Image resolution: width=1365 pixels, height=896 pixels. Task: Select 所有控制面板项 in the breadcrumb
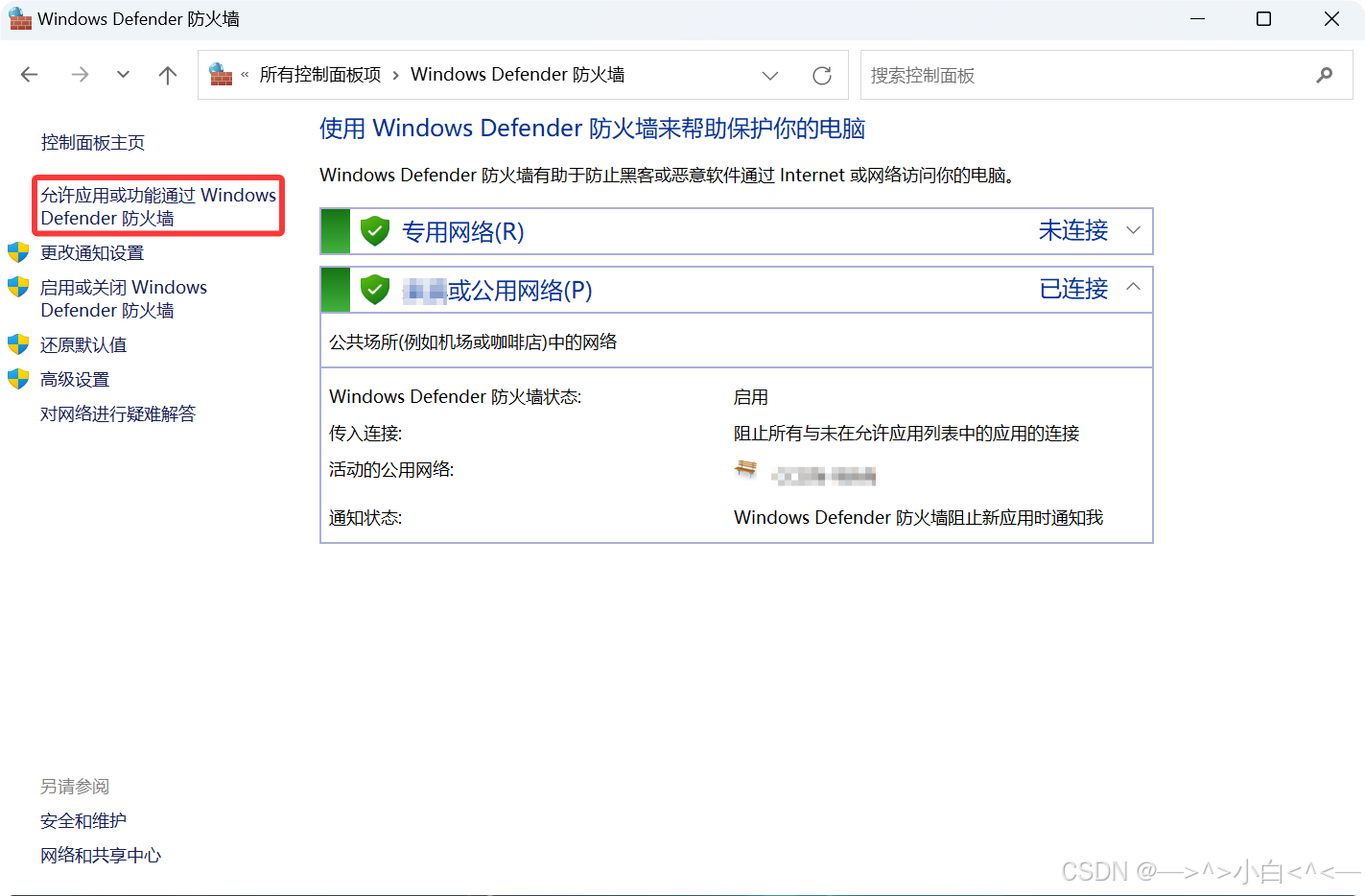tap(320, 75)
